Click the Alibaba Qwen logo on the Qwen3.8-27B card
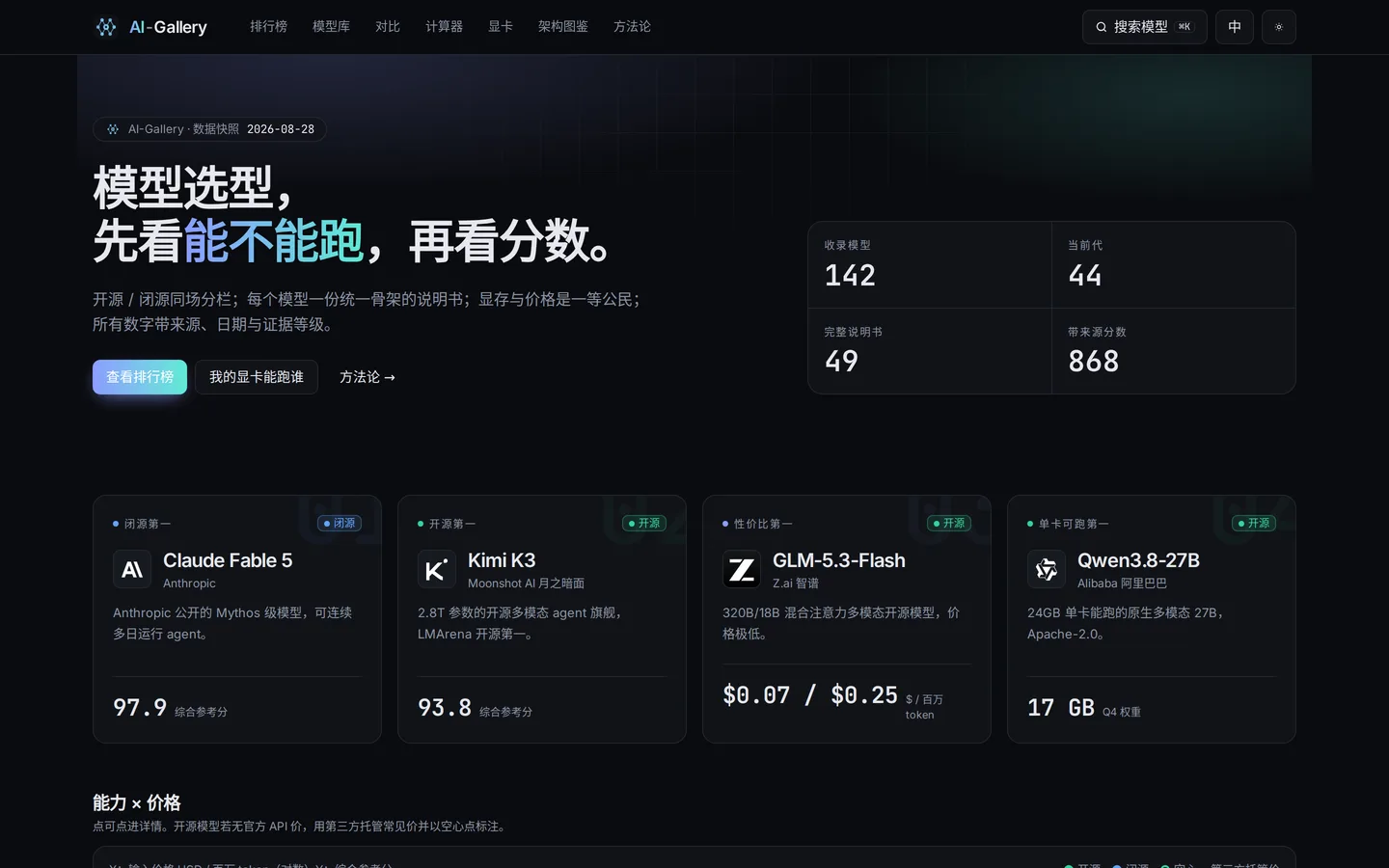This screenshot has height=868, width=1389. tap(1047, 570)
